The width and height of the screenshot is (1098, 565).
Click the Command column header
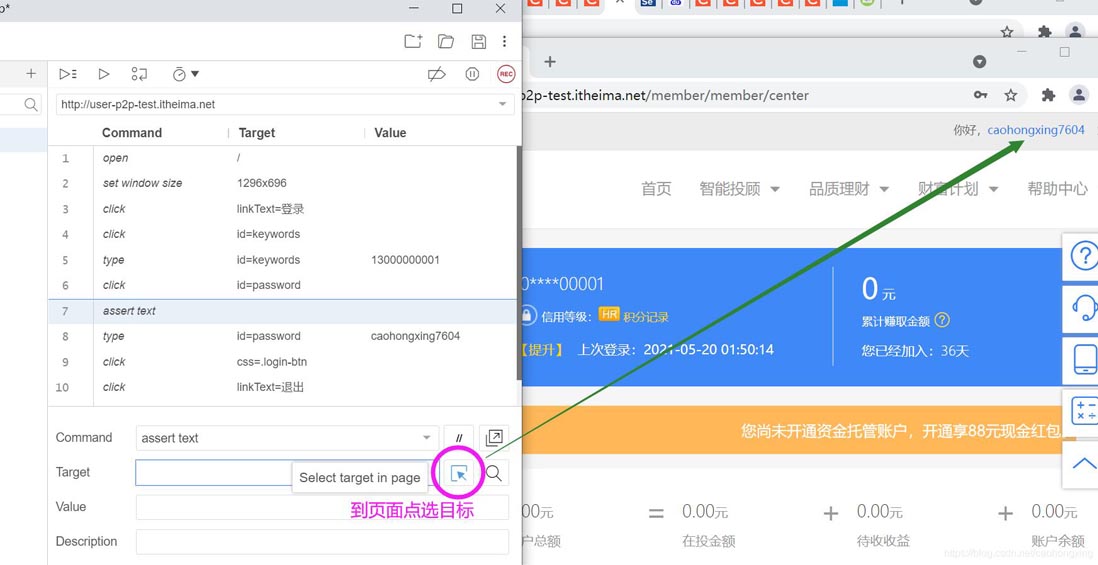(132, 133)
